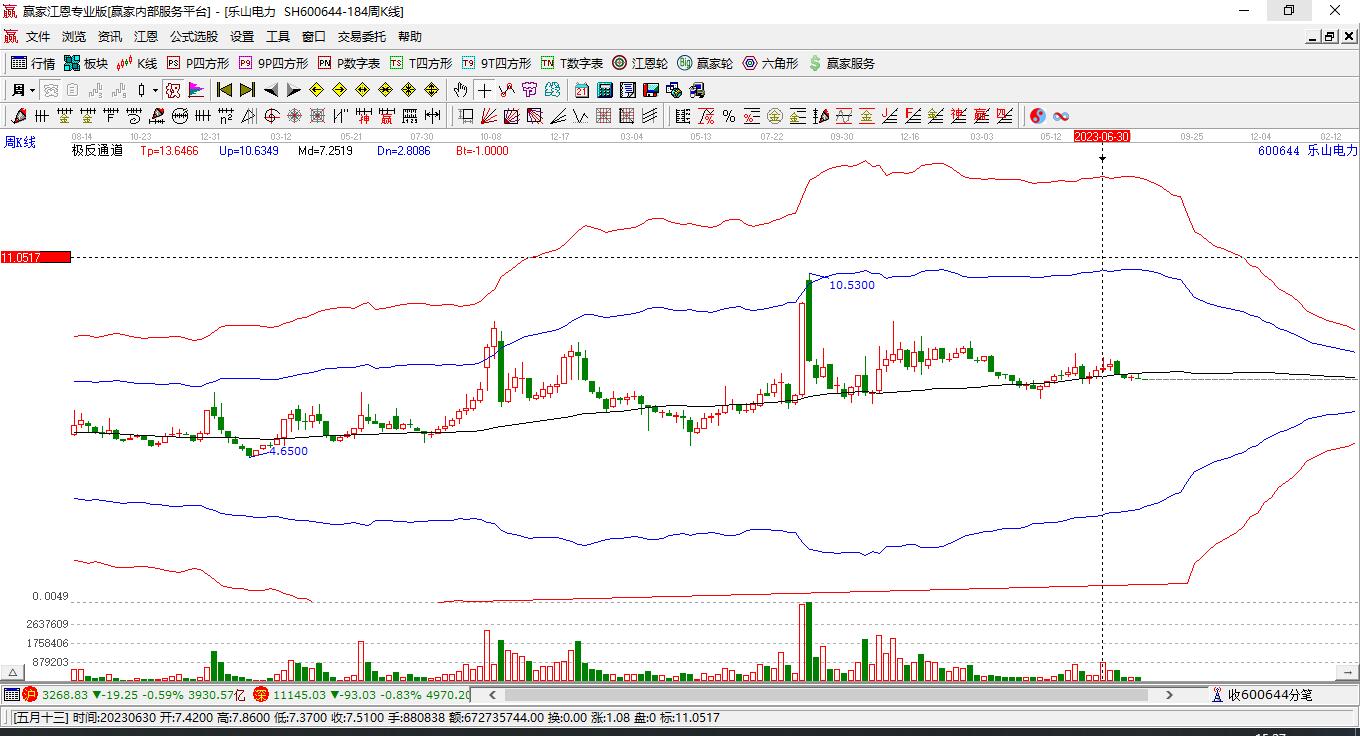Jump to the first bar of the chart
The width and height of the screenshot is (1360, 736).
[224, 90]
